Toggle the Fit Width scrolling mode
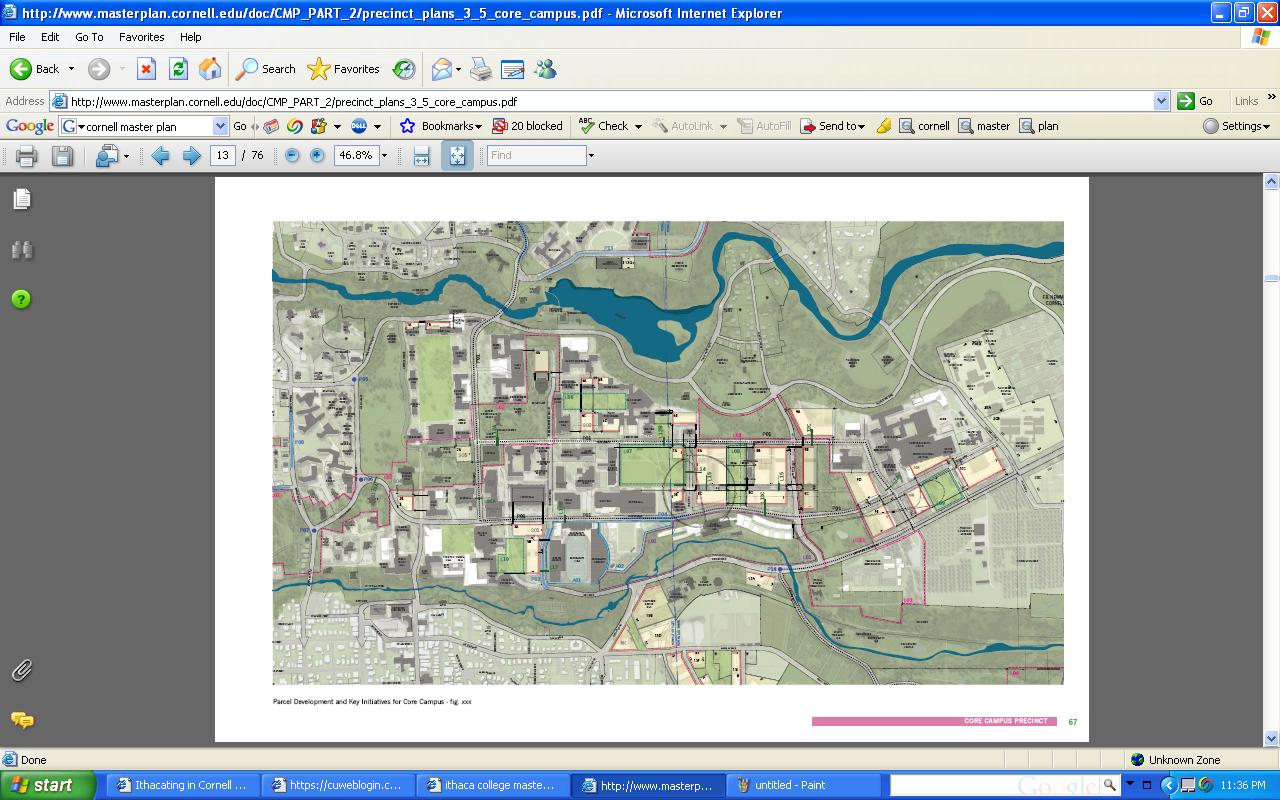The height and width of the screenshot is (800, 1280). 422,156
